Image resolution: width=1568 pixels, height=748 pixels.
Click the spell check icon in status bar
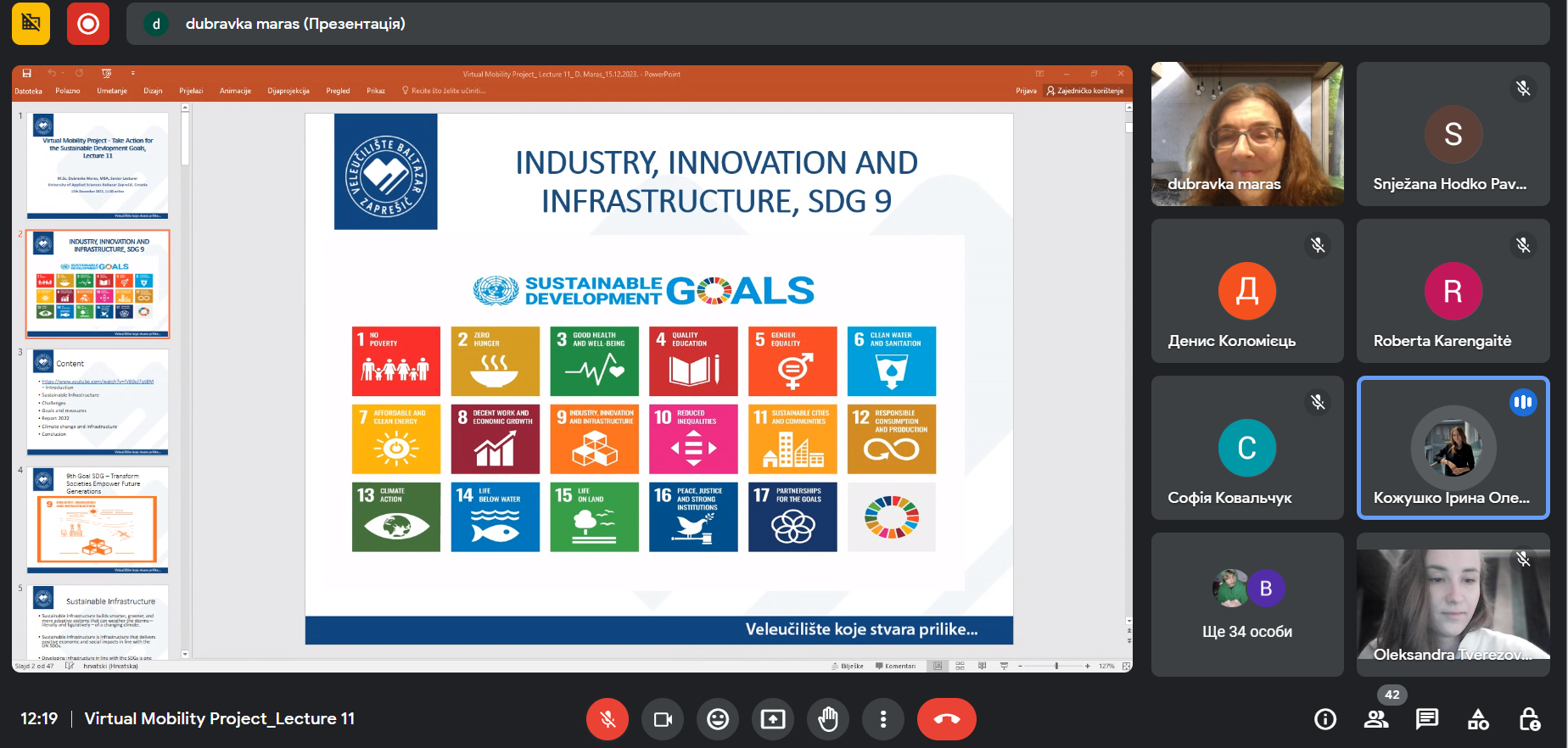70,667
